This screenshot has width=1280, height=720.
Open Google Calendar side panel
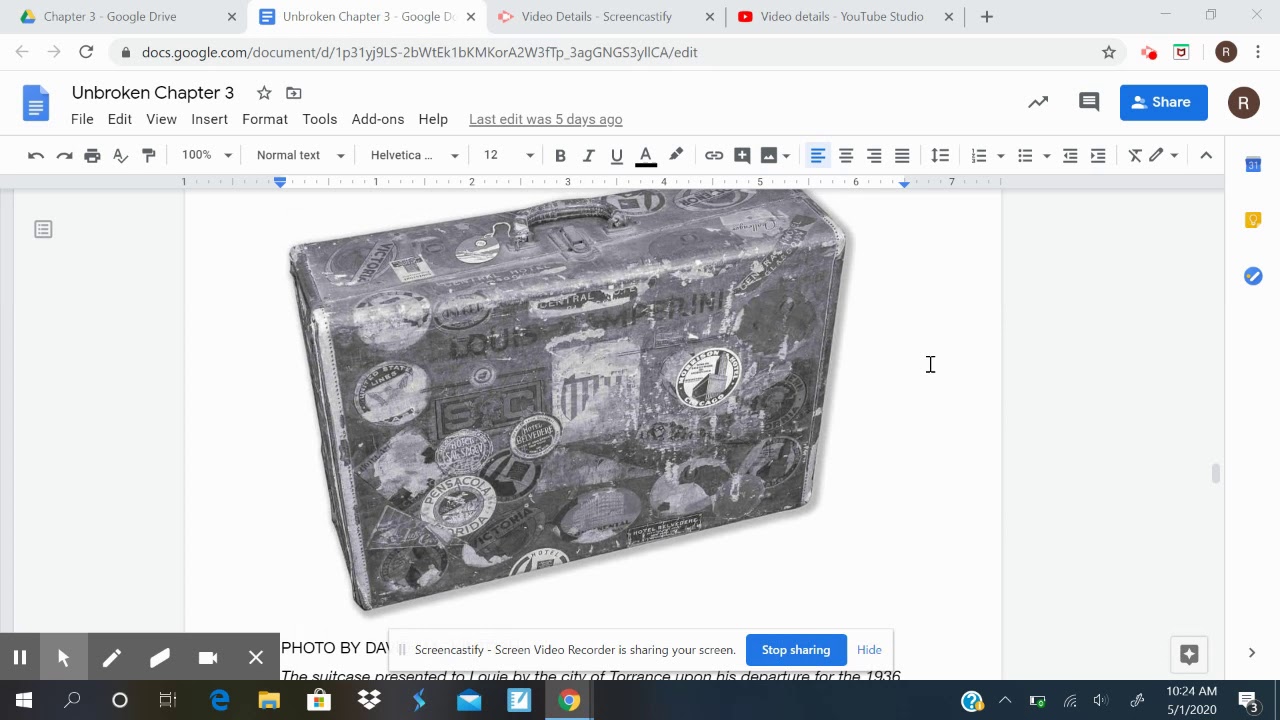click(1253, 165)
